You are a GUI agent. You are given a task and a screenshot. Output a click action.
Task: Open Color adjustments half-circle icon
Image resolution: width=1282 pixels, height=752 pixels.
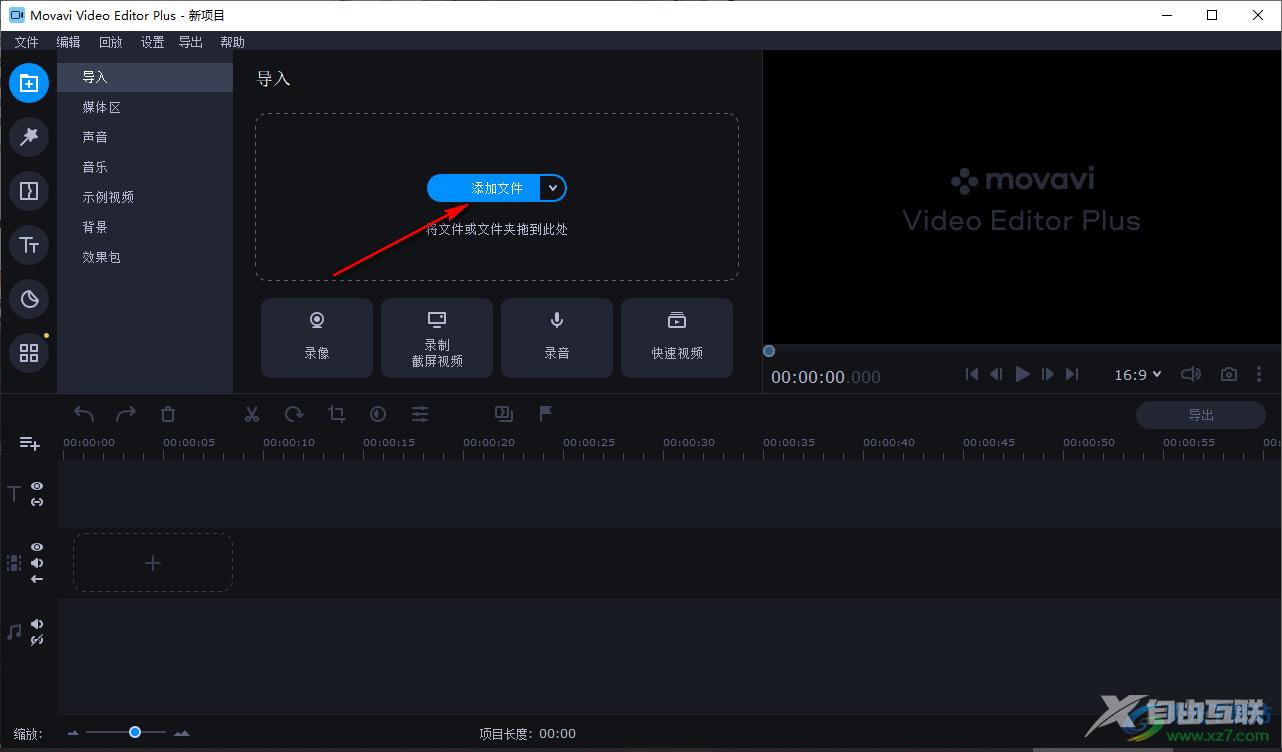378,414
